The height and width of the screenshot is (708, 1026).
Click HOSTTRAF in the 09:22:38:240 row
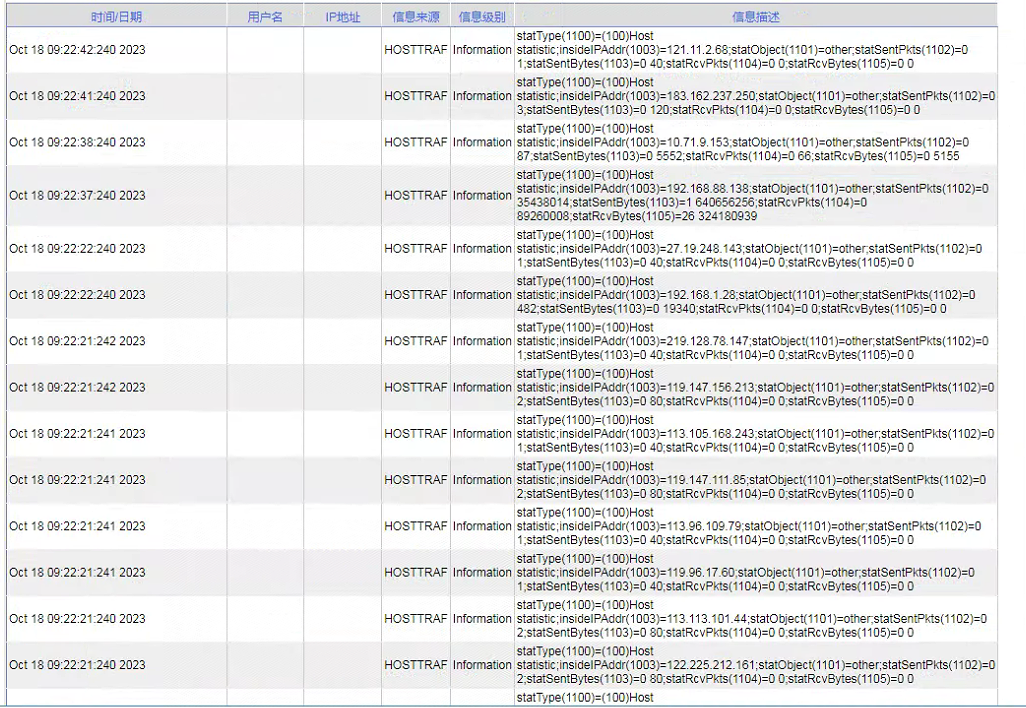[416, 143]
